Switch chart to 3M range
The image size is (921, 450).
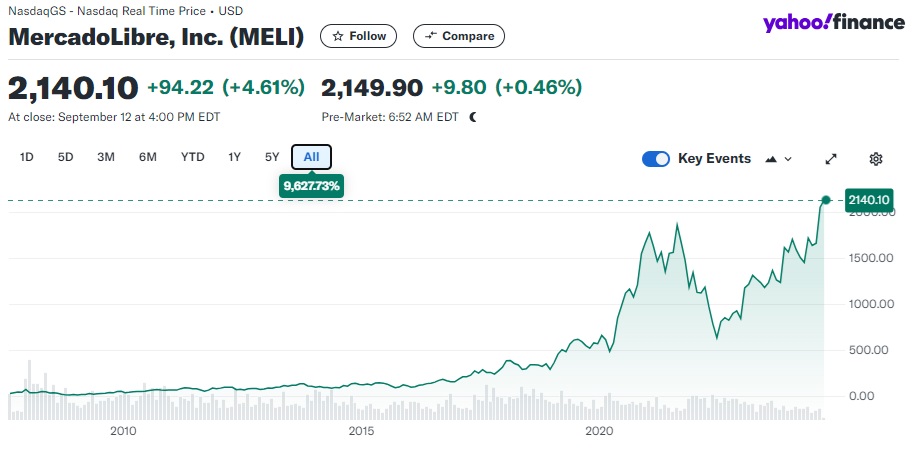[106, 157]
